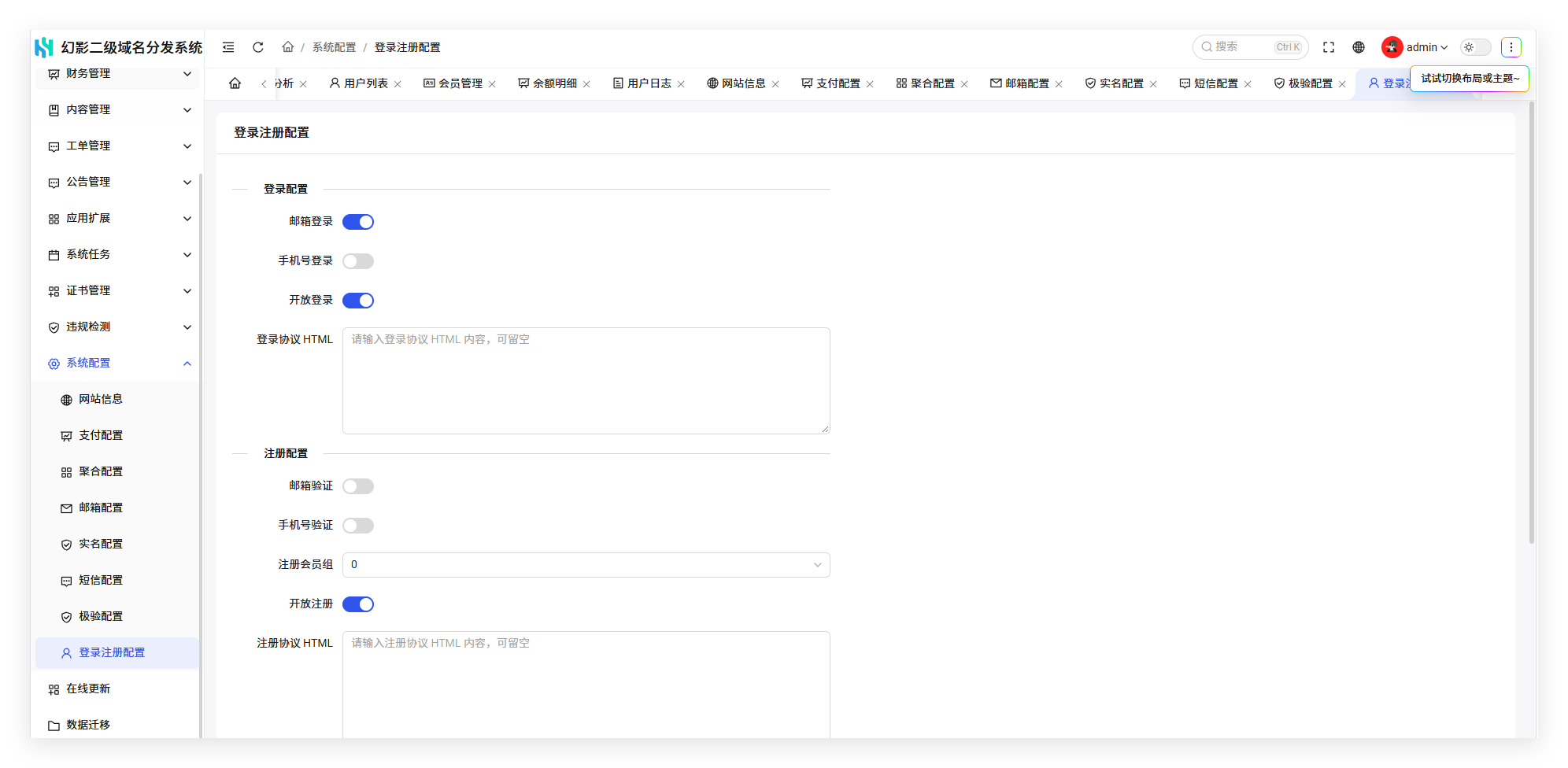
Task: Click the refresh page icon
Action: pyautogui.click(x=258, y=47)
